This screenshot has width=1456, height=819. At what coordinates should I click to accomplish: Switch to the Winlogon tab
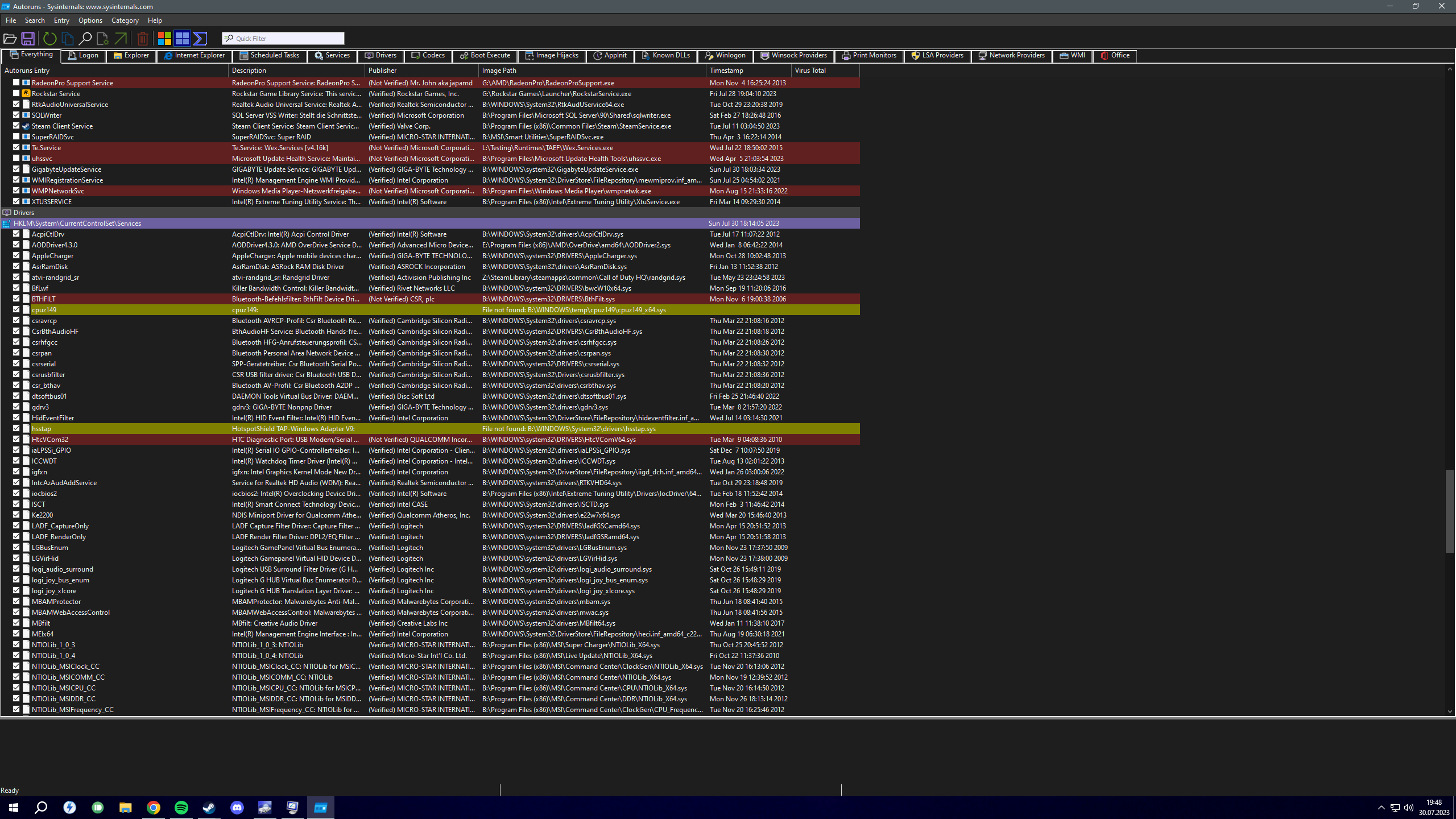click(725, 55)
